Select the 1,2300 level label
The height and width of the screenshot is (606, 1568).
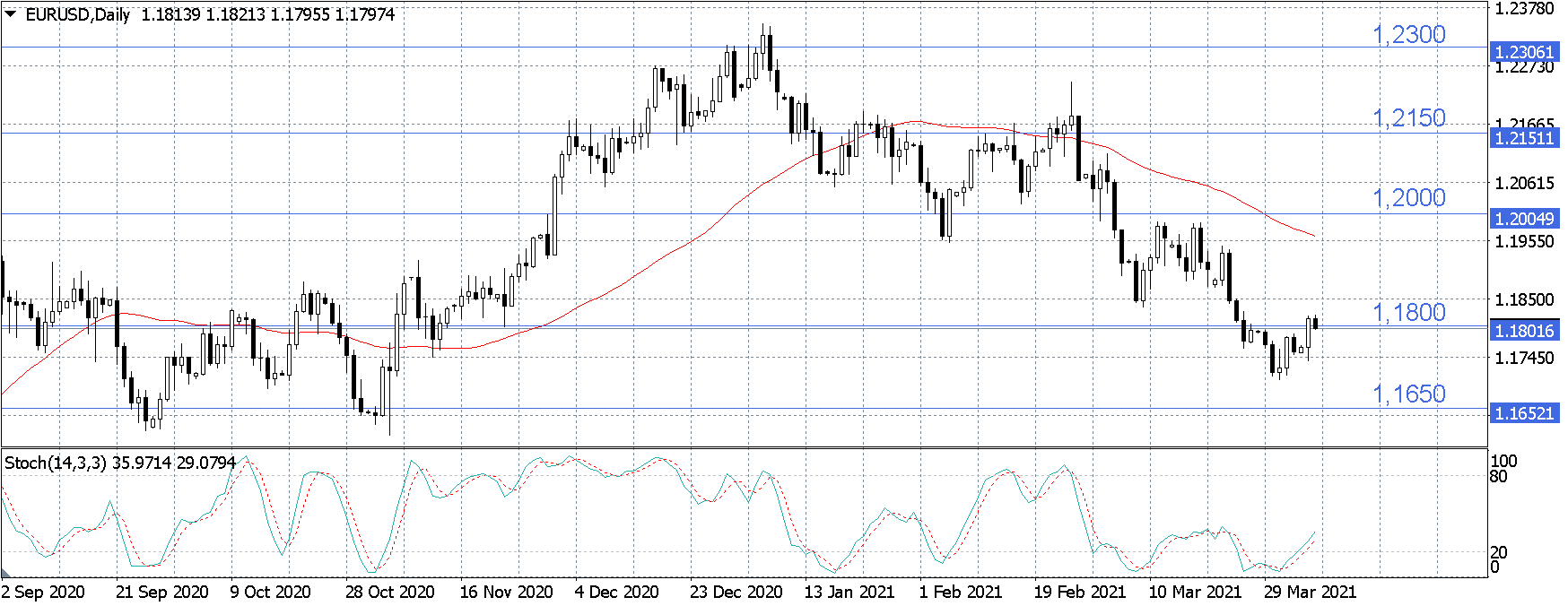[x=1409, y=35]
